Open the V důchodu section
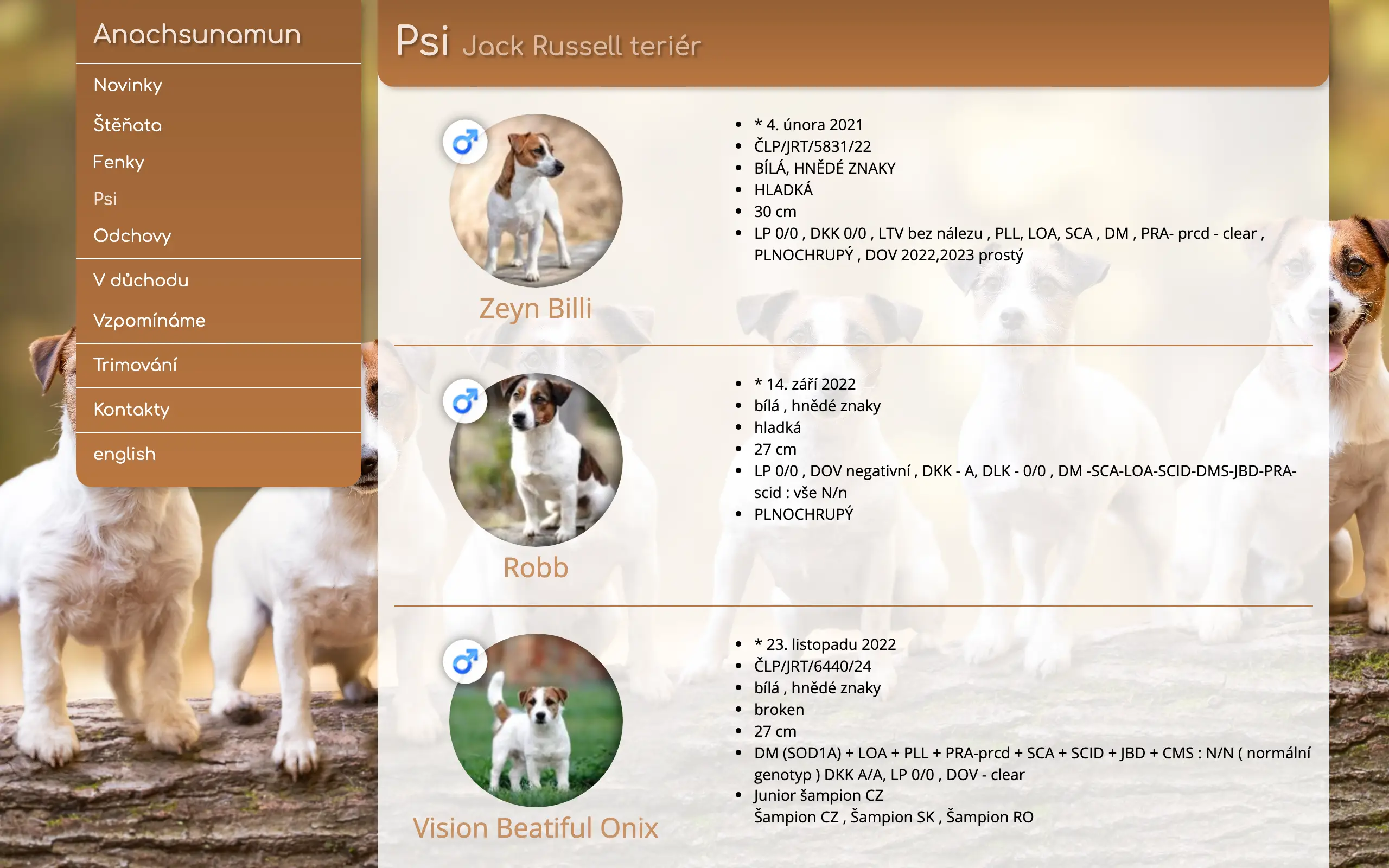Screen dimensions: 1389x868 141,280
